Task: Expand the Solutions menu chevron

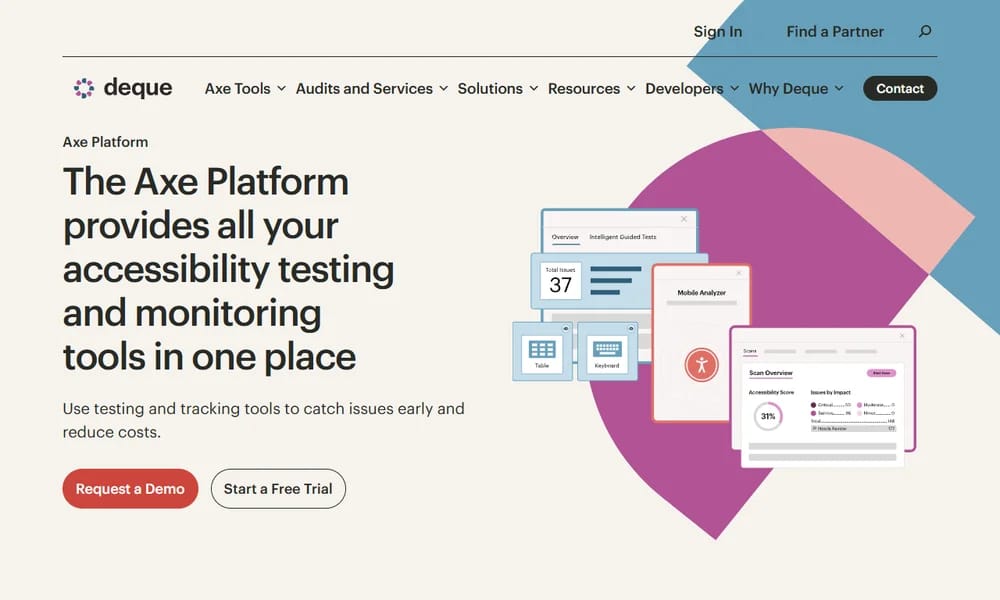Action: pyautogui.click(x=534, y=89)
